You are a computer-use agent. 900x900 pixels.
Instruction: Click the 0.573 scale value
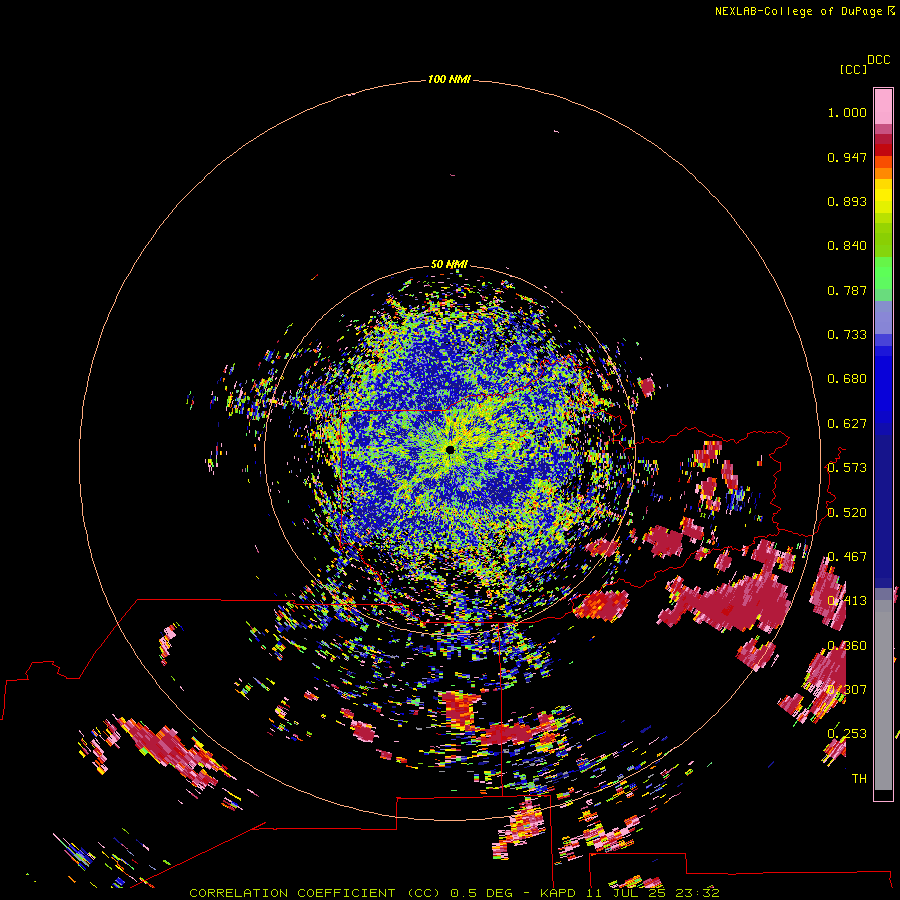click(847, 468)
